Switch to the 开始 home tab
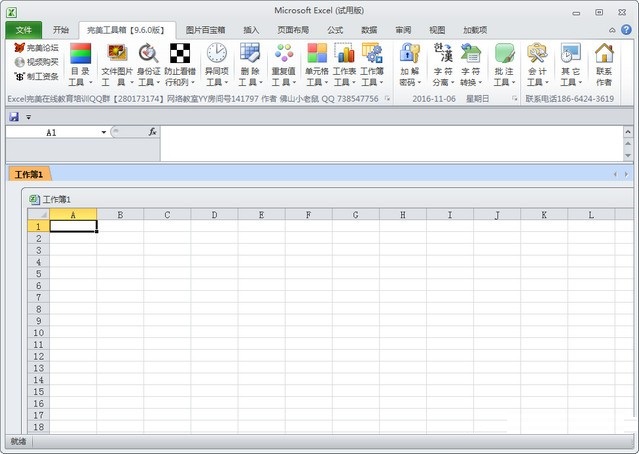This screenshot has height=454, width=639. point(61,30)
